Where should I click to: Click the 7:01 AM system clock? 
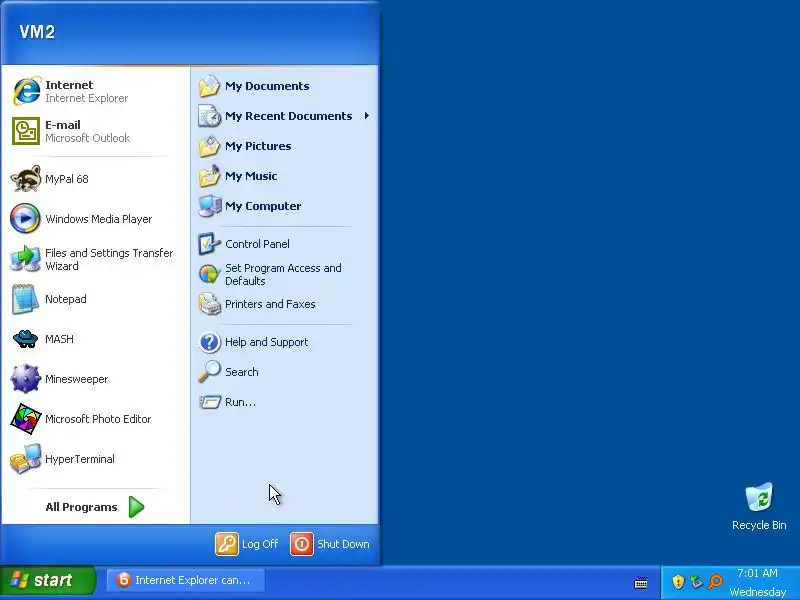tap(757, 573)
